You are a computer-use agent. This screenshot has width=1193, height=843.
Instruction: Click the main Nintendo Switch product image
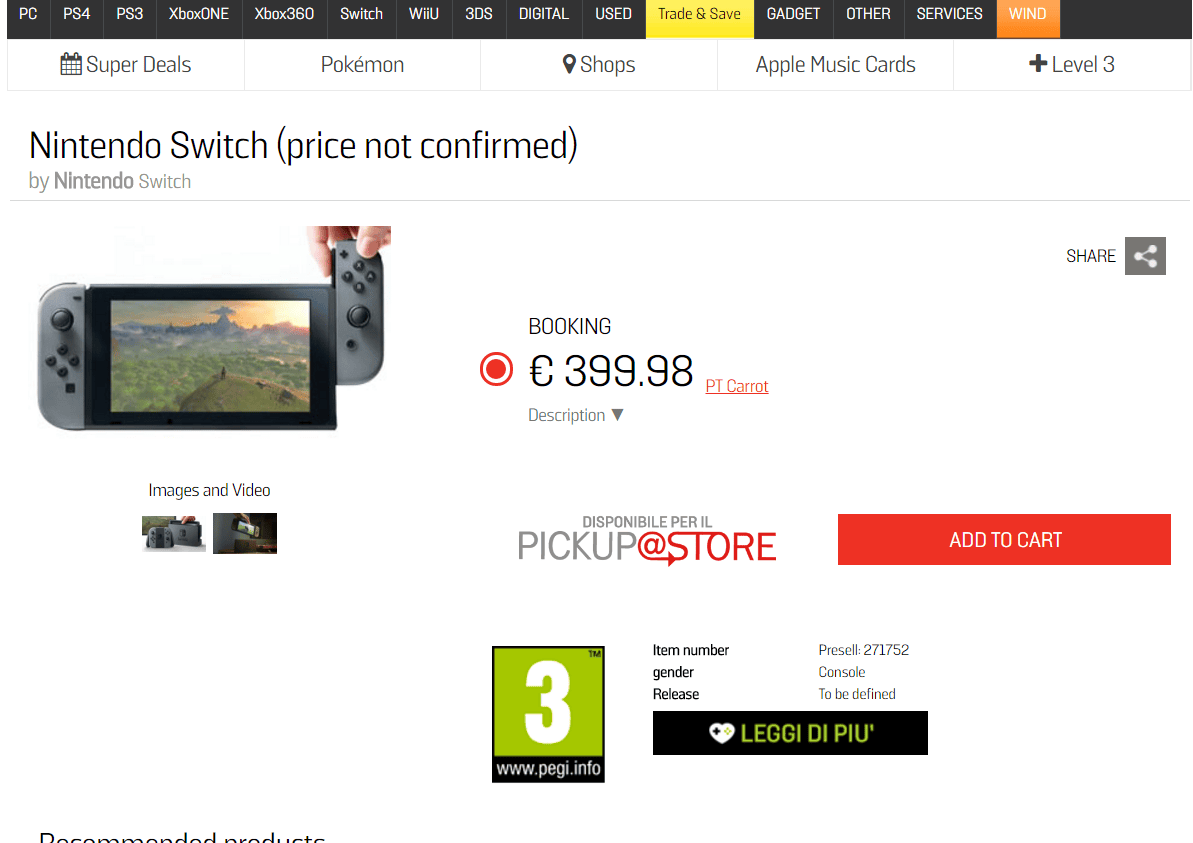213,329
